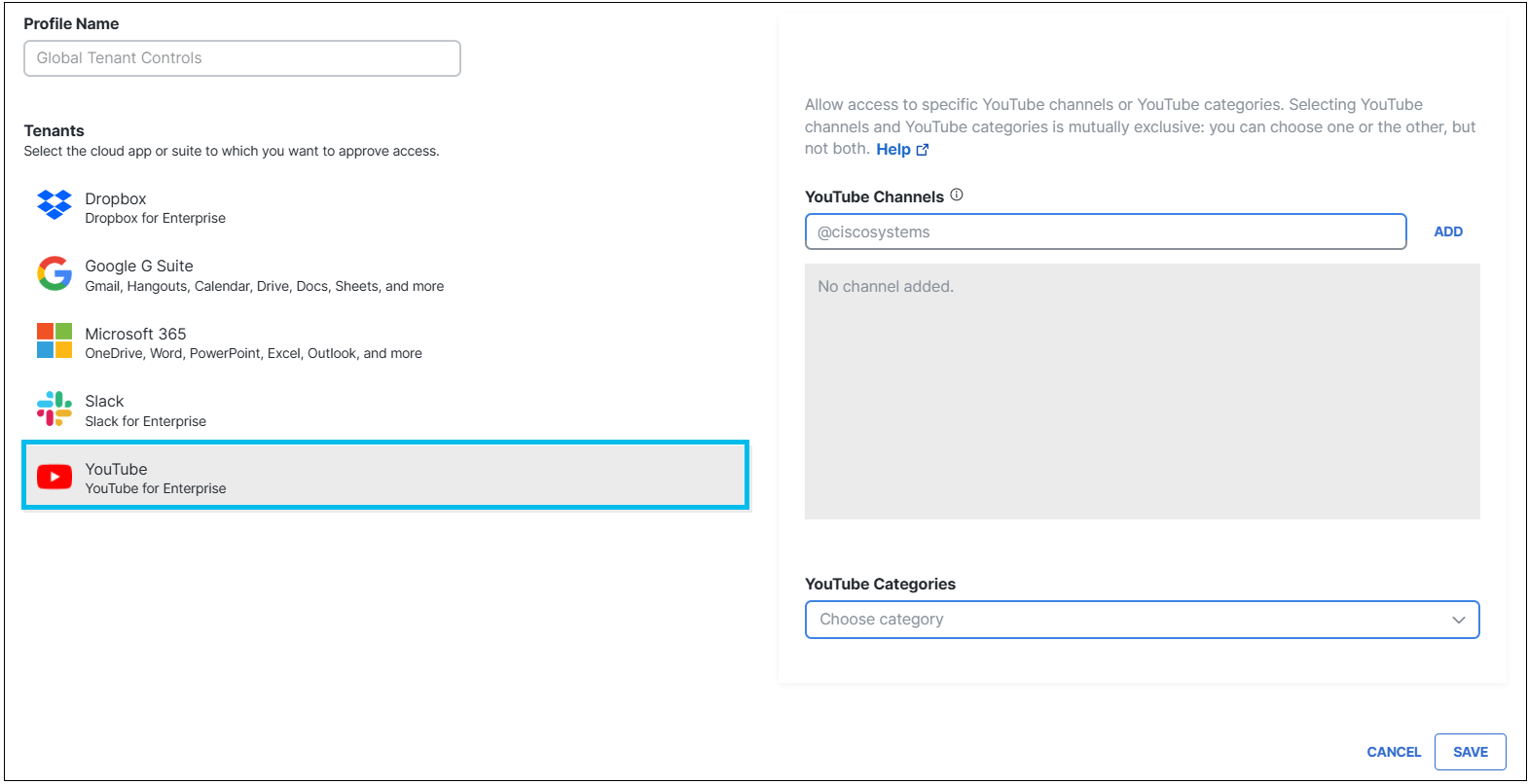
Task: Click the ADD button for YouTube channels
Action: click(x=1448, y=232)
